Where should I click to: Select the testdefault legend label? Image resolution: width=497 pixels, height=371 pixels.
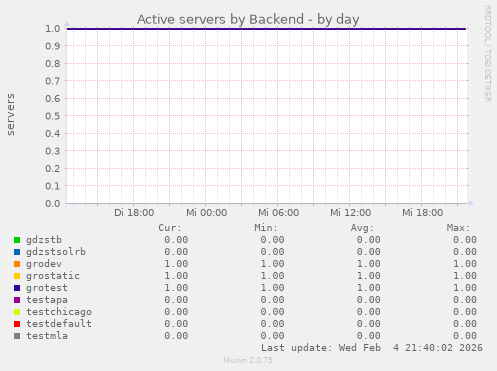[x=59, y=324]
